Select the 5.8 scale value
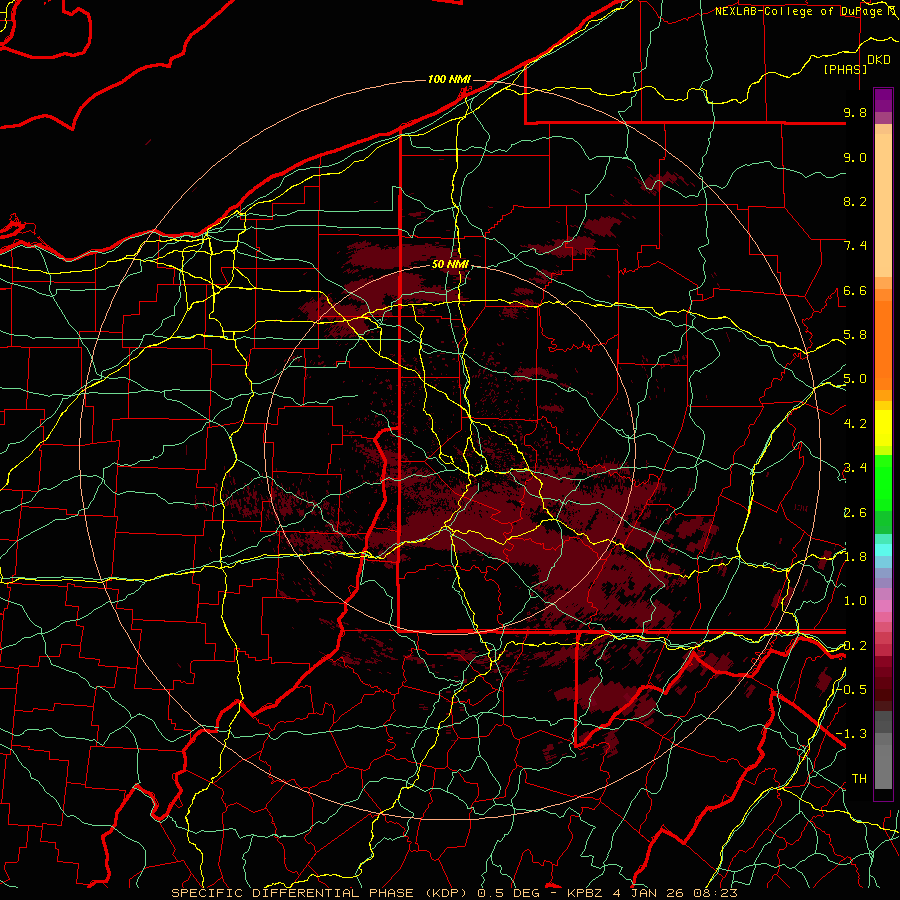Screen dimensions: 900x900 (x=855, y=335)
